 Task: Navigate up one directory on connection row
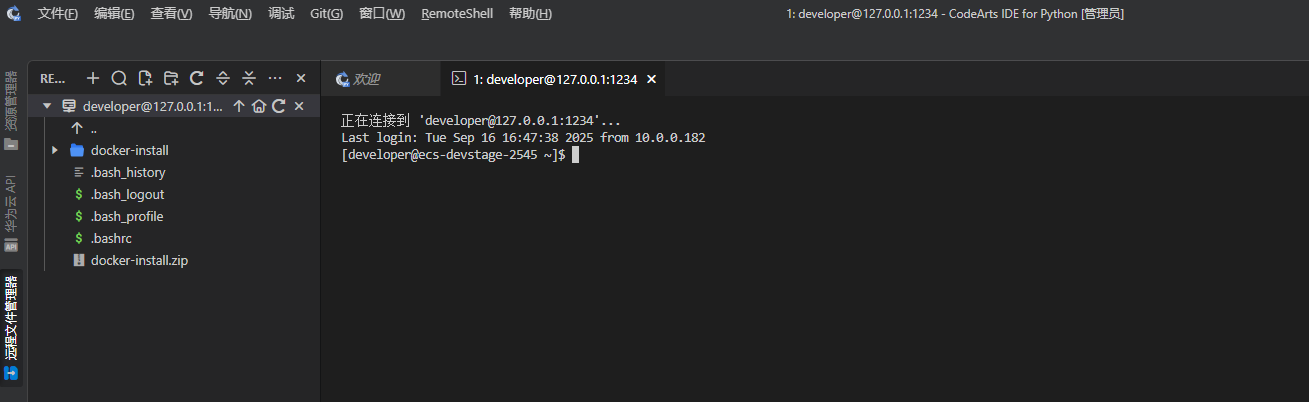coord(239,106)
